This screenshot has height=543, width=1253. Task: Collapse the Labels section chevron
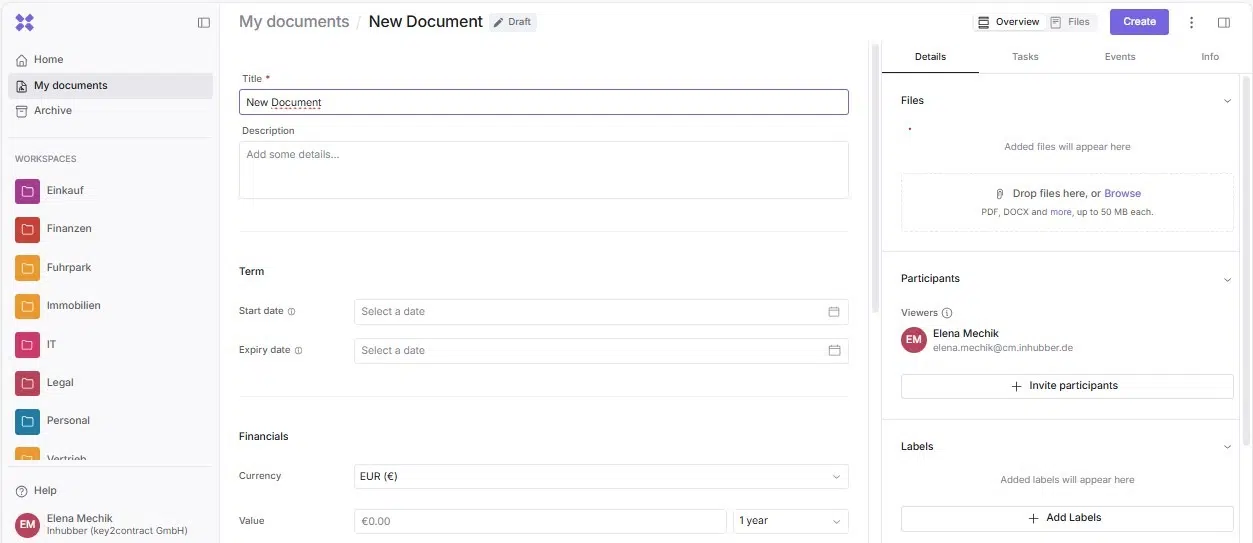(x=1227, y=447)
